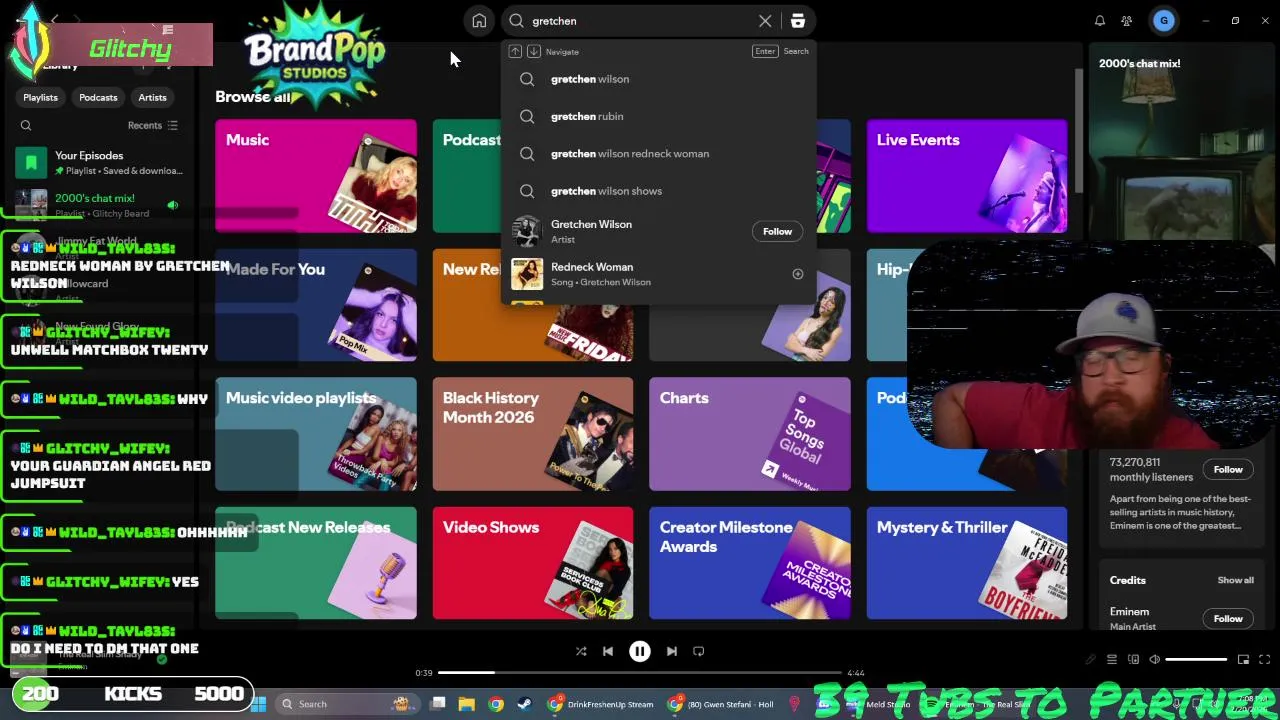Open the mini player icon
The width and height of the screenshot is (1280, 720).
1243,660
